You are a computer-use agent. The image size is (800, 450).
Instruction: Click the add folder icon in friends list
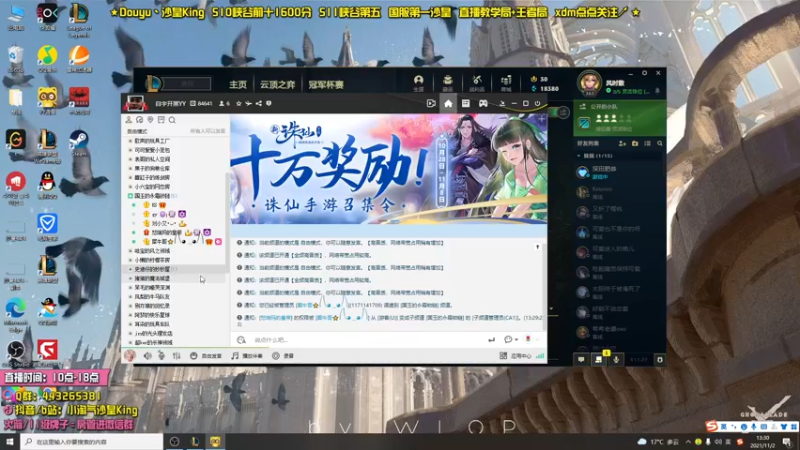pos(635,144)
